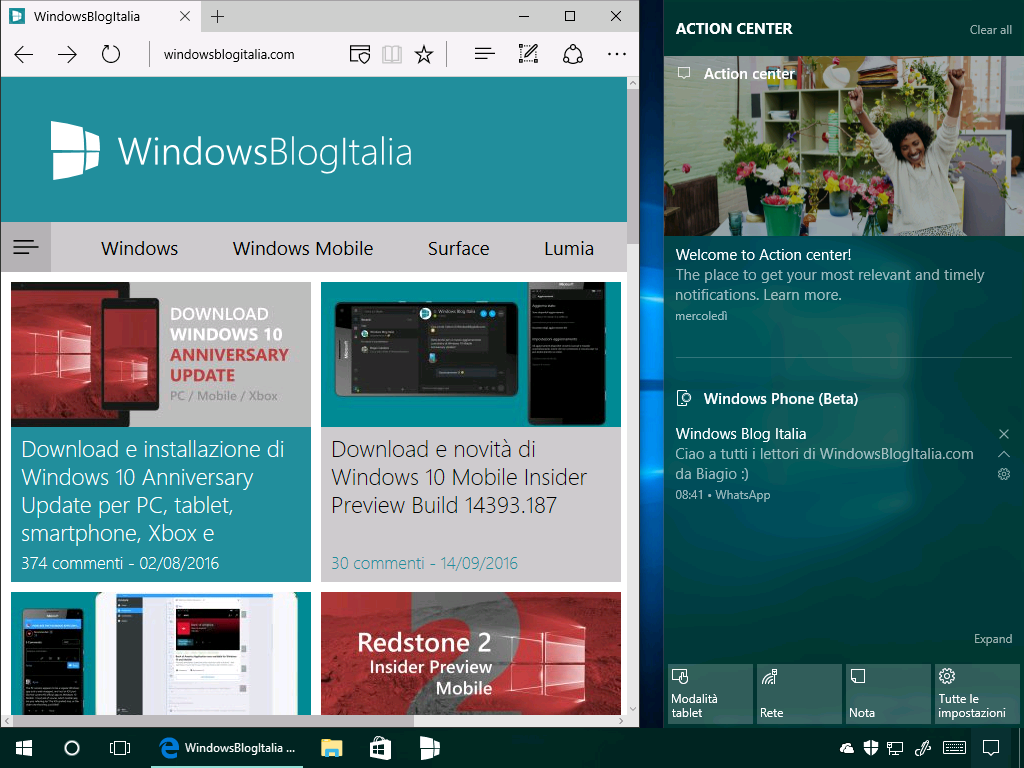Open the Windows Blog Italia WhatsApp message
Image resolution: width=1024 pixels, height=768 pixels.
(824, 464)
